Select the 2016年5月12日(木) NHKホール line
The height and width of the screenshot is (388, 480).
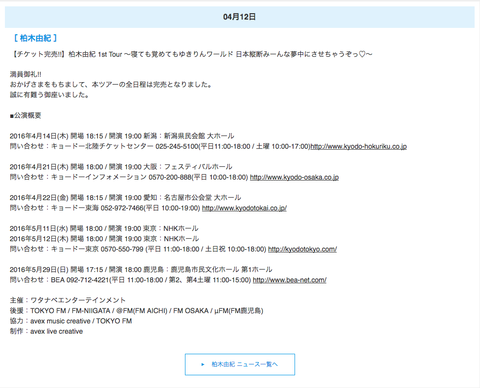click(x=104, y=239)
